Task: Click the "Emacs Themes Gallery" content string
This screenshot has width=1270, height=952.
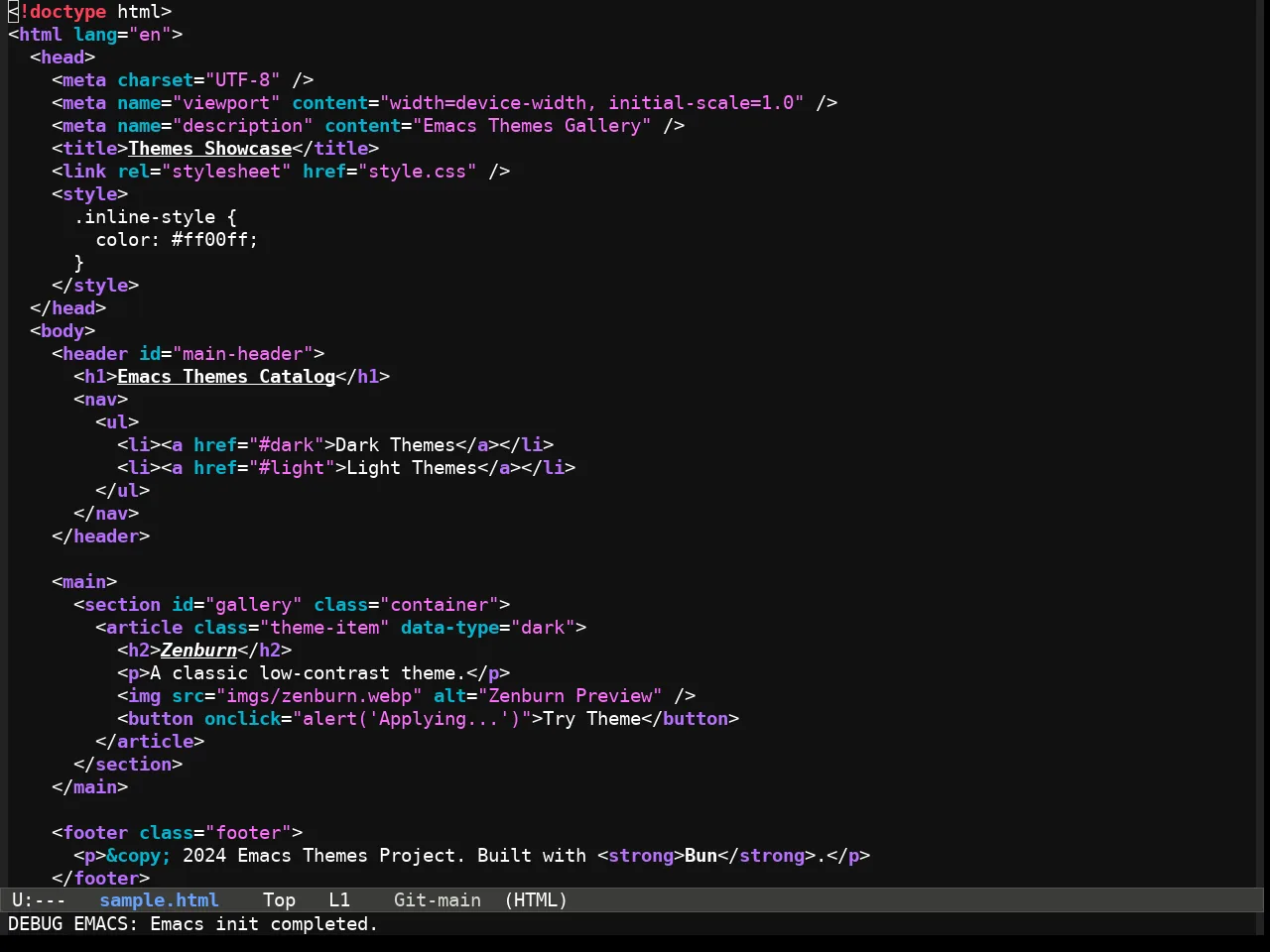Action: 533,126
